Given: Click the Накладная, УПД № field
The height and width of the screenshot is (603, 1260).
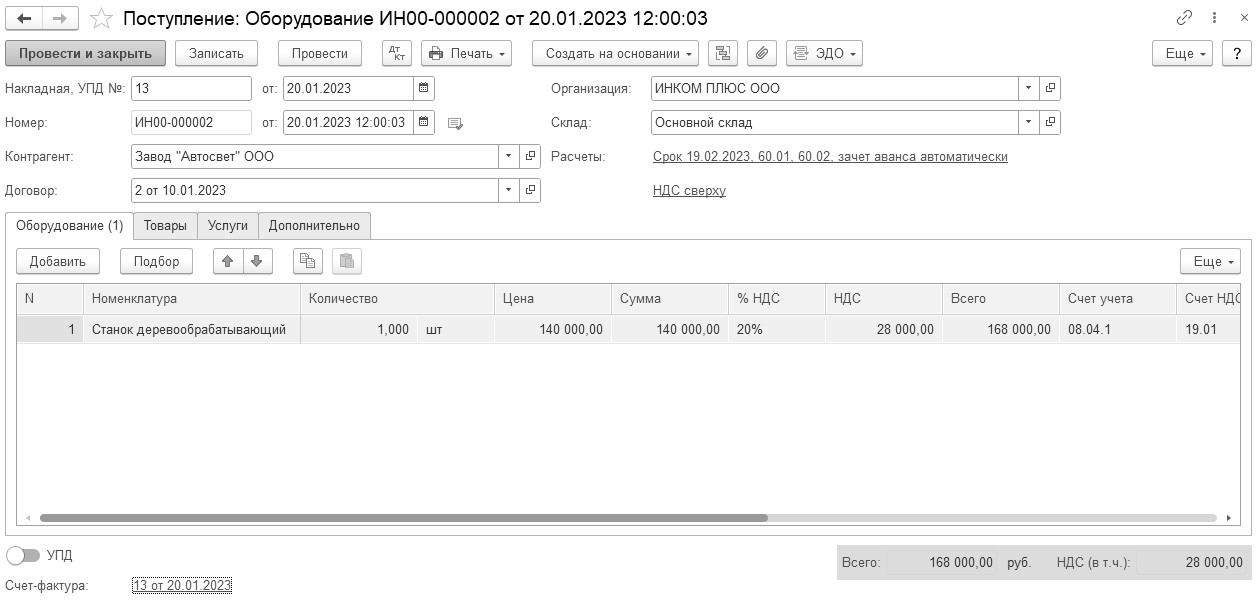Looking at the screenshot, I should [191, 88].
